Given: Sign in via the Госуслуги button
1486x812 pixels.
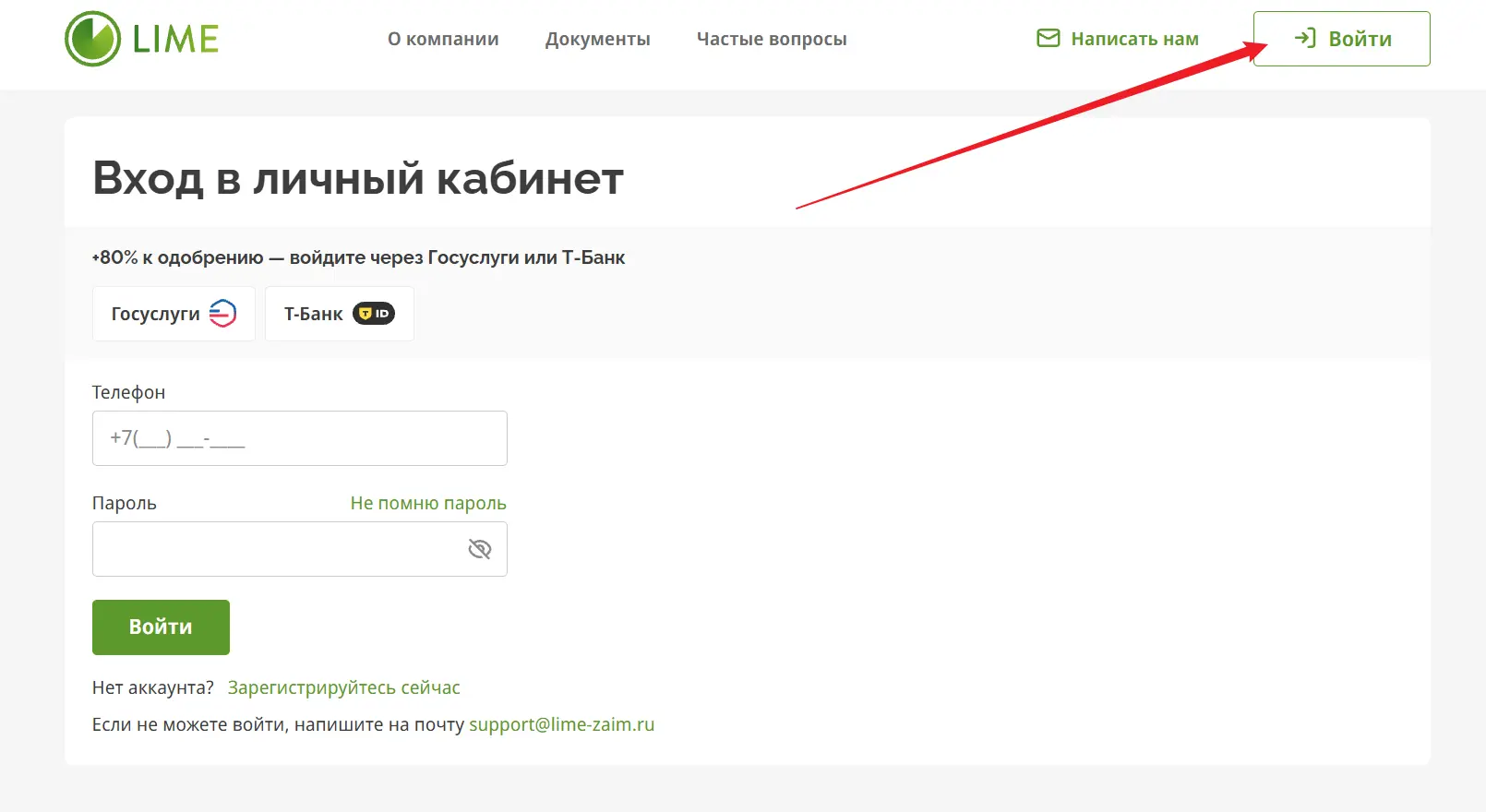Looking at the screenshot, I should point(174,314).
